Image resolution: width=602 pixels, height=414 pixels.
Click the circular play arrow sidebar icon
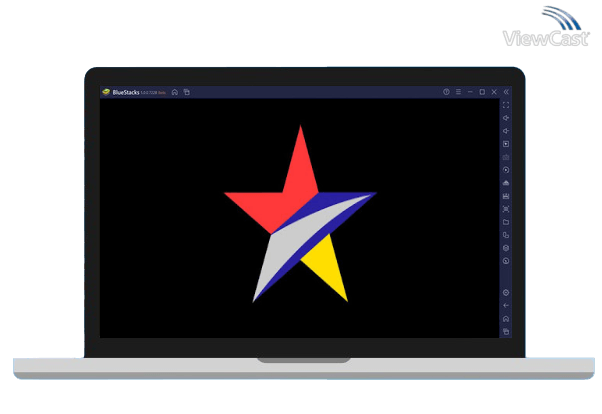coord(506,170)
